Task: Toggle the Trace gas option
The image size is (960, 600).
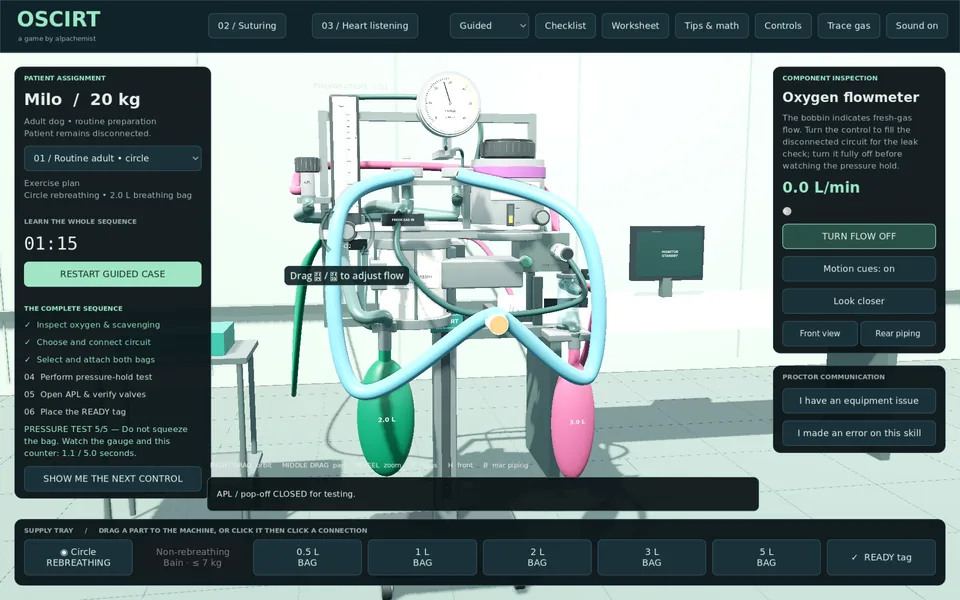Action: [849, 26]
